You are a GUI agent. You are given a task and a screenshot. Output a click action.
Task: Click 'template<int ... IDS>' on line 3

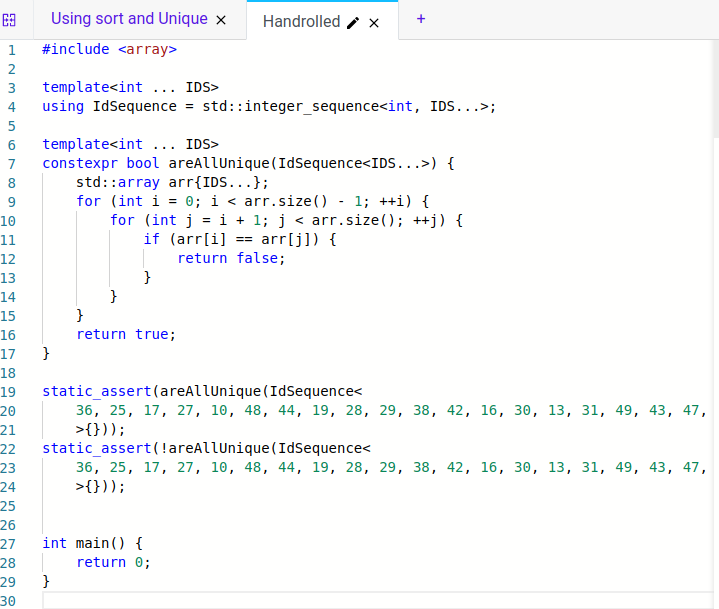(x=131, y=87)
